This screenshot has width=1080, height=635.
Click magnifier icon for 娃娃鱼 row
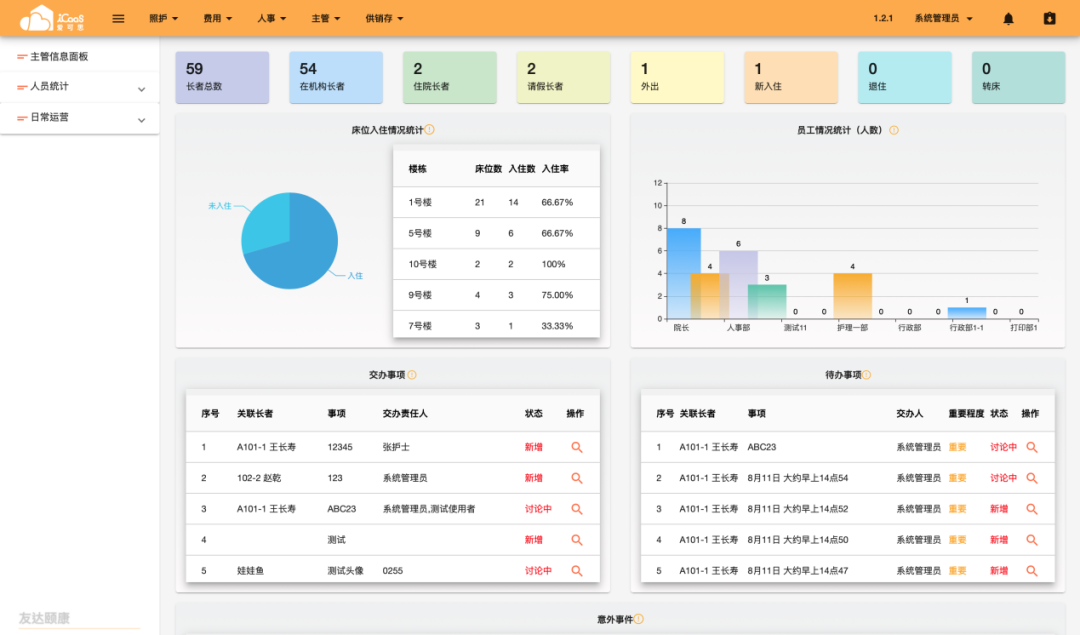[577, 571]
